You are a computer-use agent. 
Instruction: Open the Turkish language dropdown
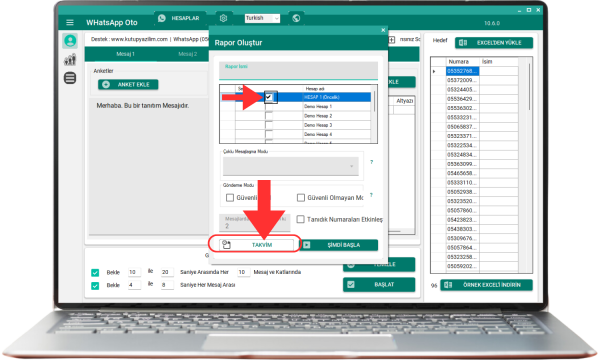(x=262, y=18)
